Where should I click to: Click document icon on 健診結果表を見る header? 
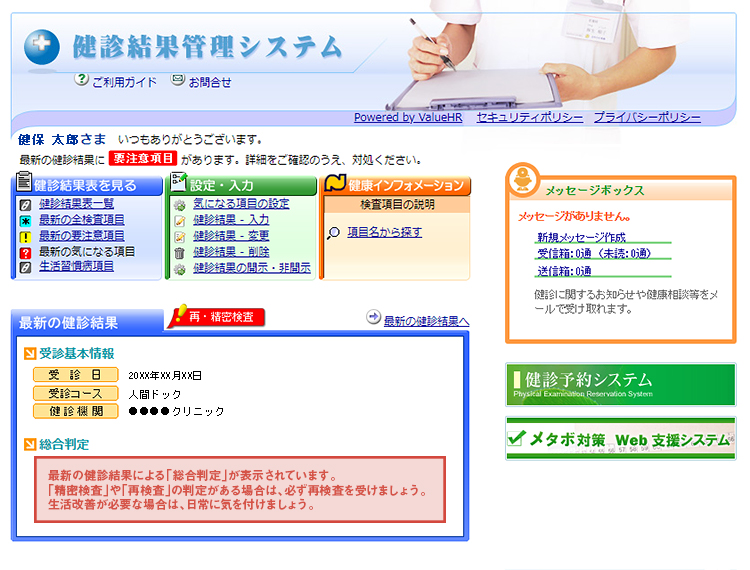(24, 181)
